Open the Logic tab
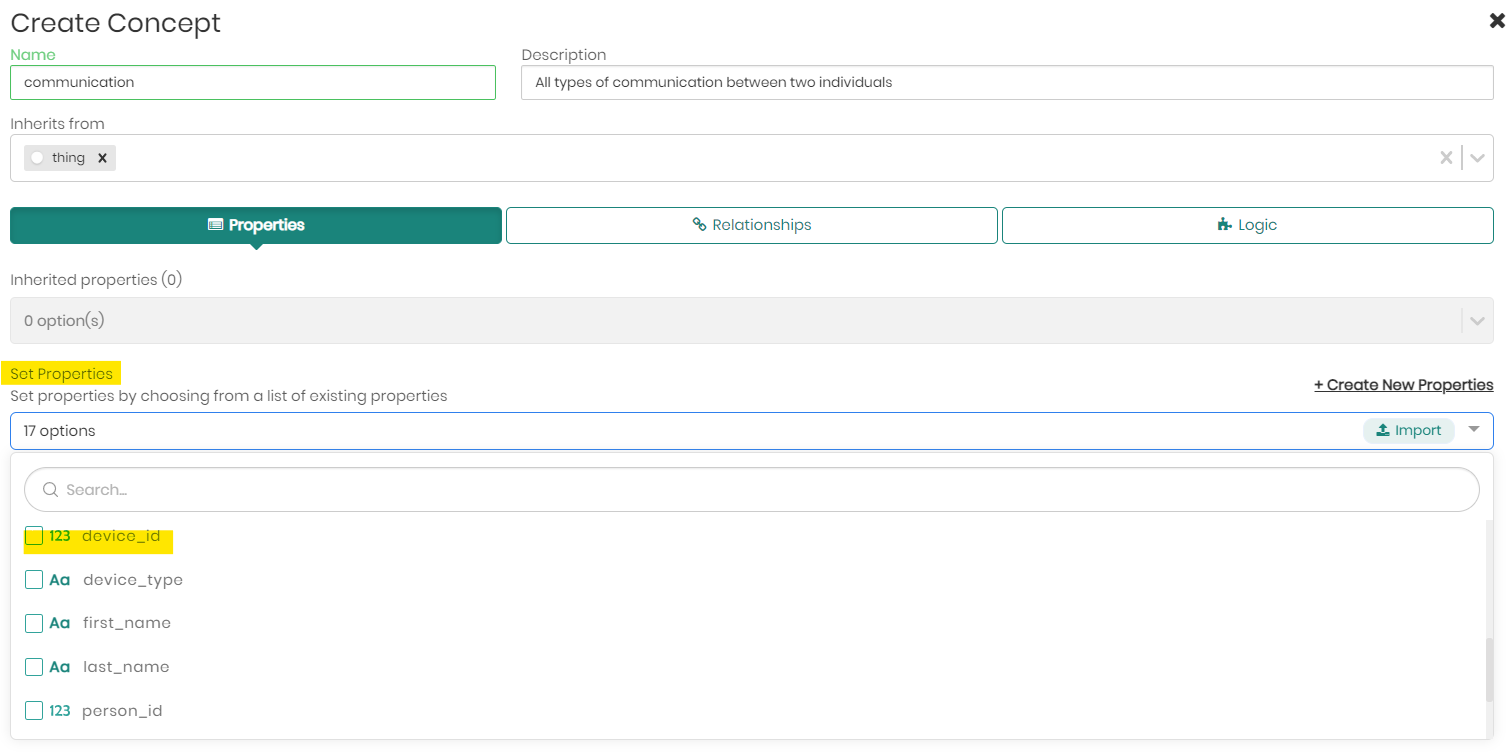 point(1247,225)
